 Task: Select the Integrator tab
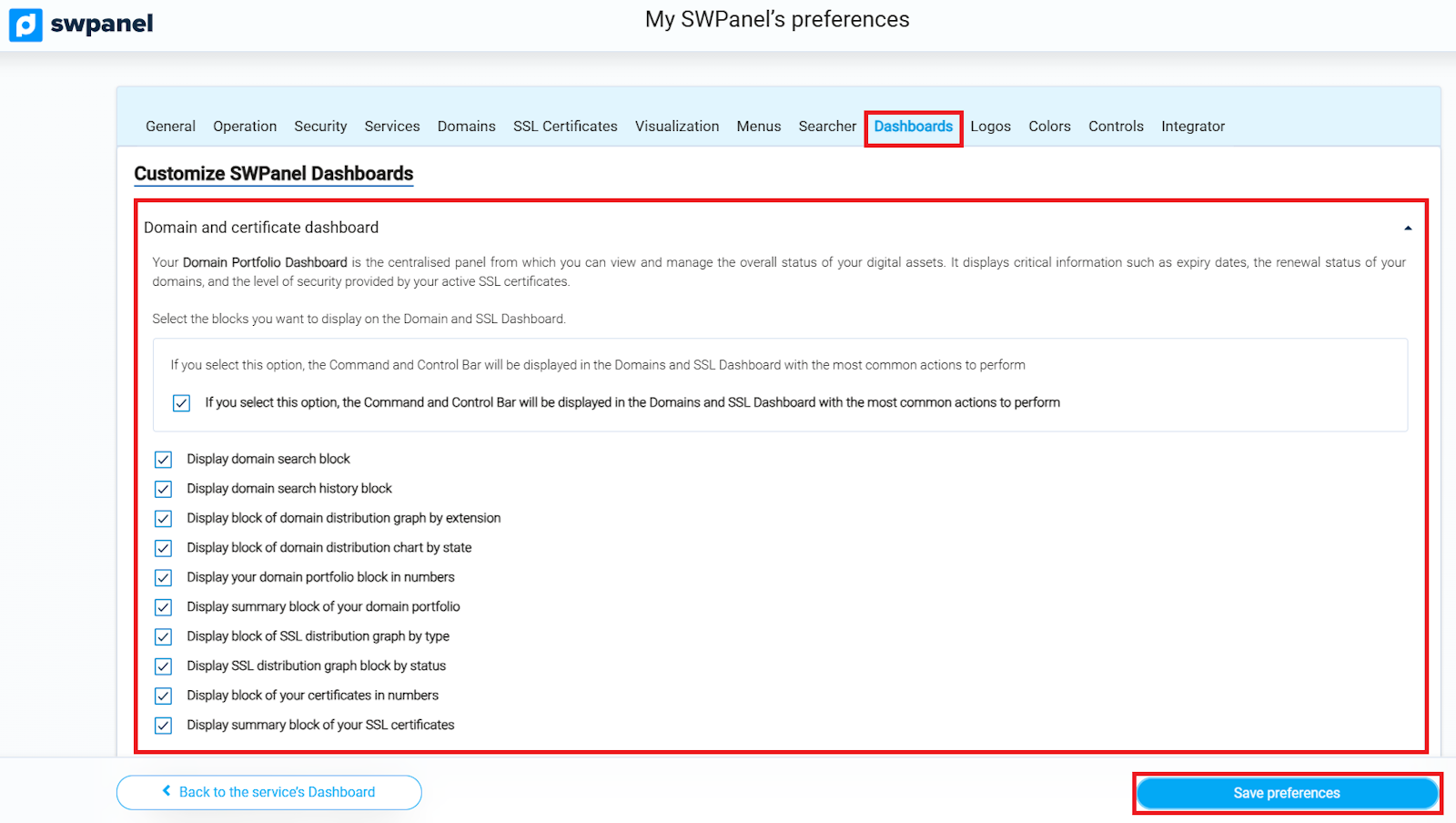tap(1192, 127)
